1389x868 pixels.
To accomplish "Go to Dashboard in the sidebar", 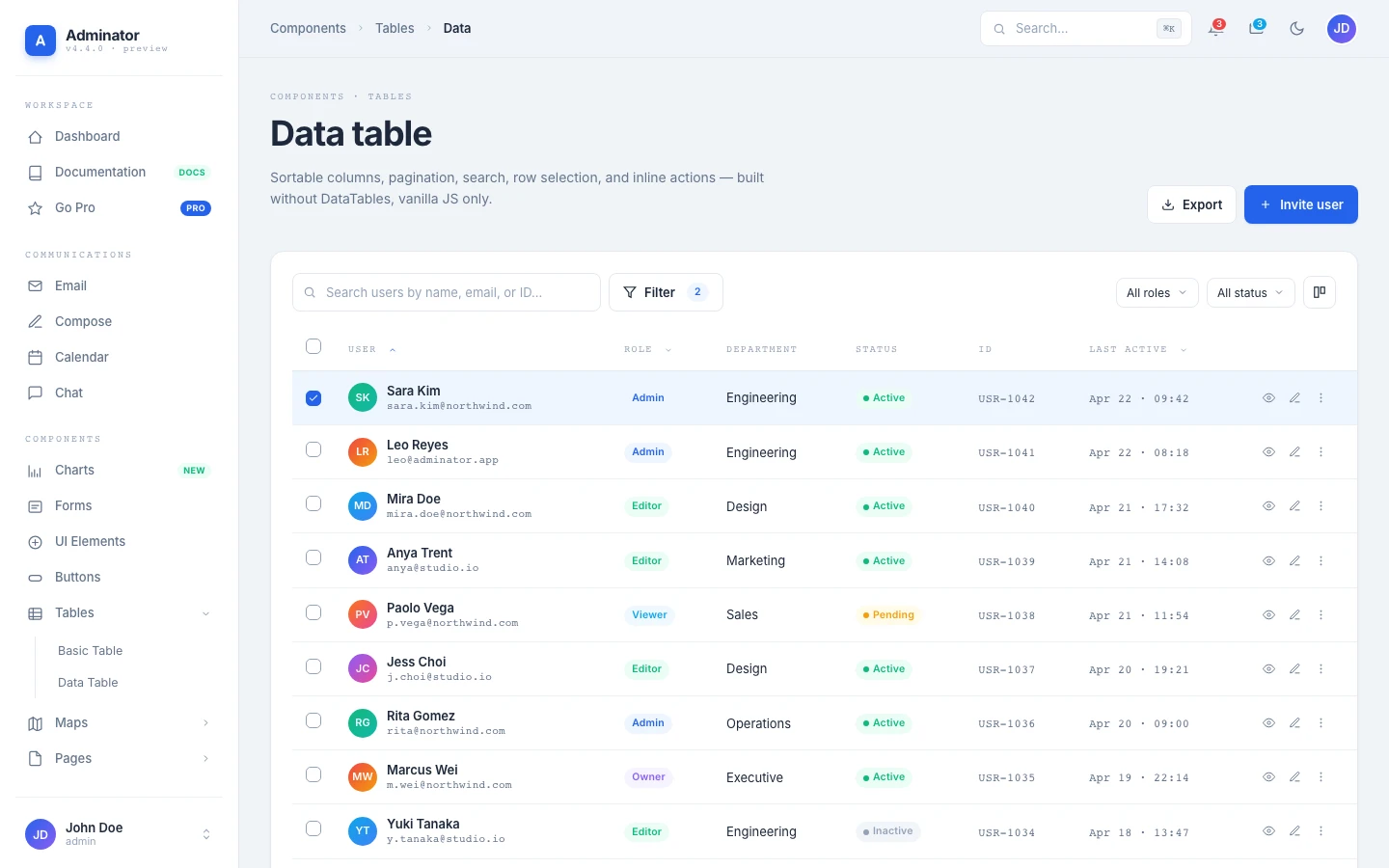I will 119,137.
